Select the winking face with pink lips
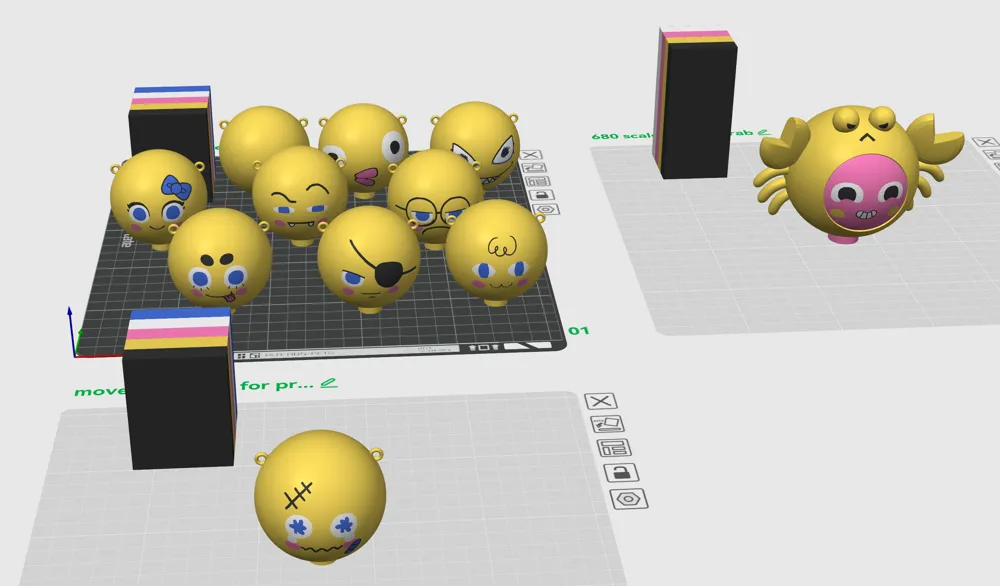Viewport: 1000px width, 586px height. coord(365,142)
